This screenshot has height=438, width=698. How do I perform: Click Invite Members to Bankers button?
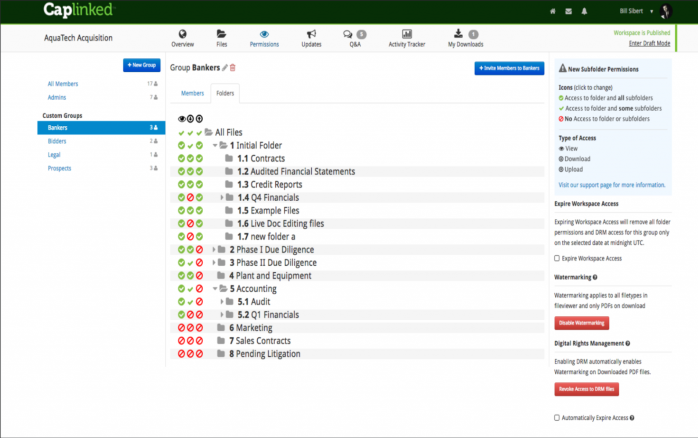[x=509, y=68]
